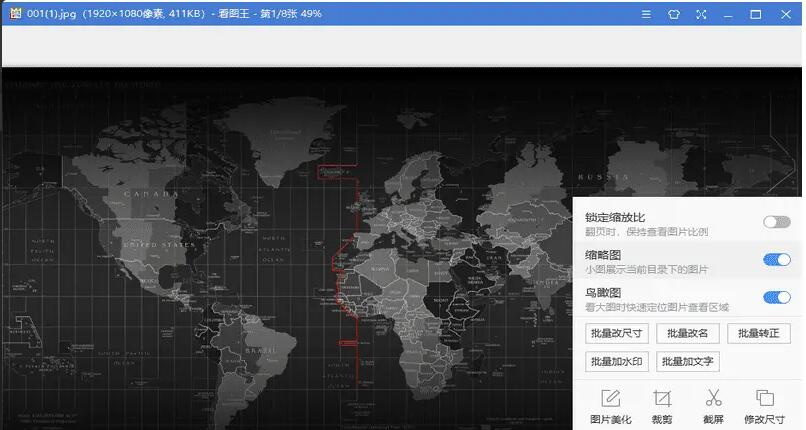The image size is (806, 430).
Task: Choose the 批量加水印 batch watermark button
Action: 616,361
